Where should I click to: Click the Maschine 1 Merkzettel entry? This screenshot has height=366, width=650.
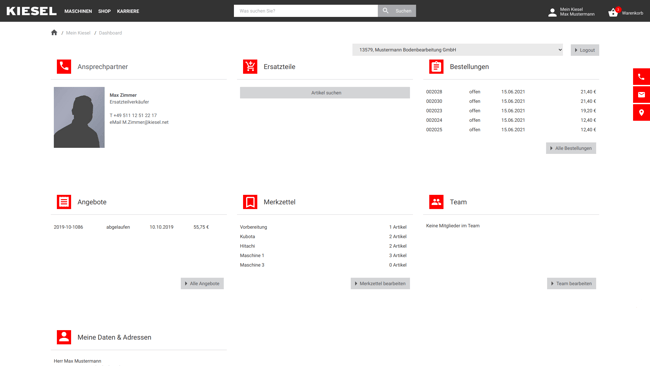(x=252, y=256)
